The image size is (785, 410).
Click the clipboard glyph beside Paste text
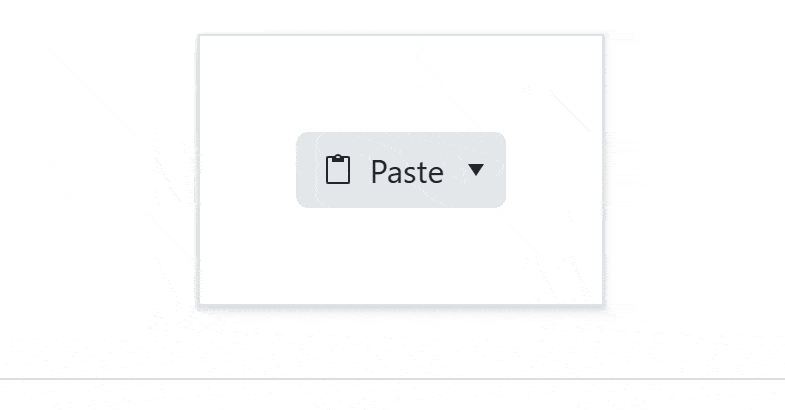(338, 170)
